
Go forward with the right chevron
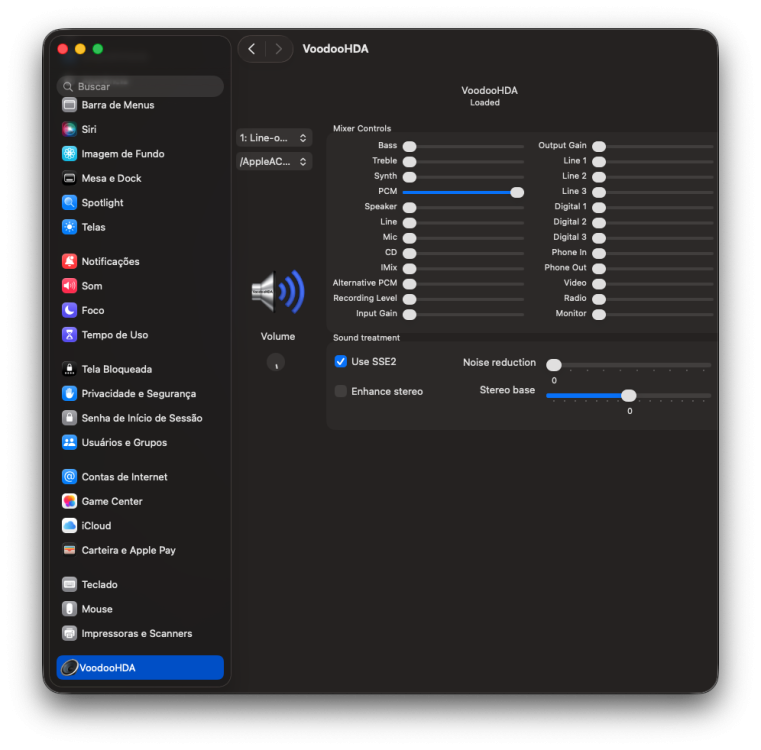coord(278,49)
